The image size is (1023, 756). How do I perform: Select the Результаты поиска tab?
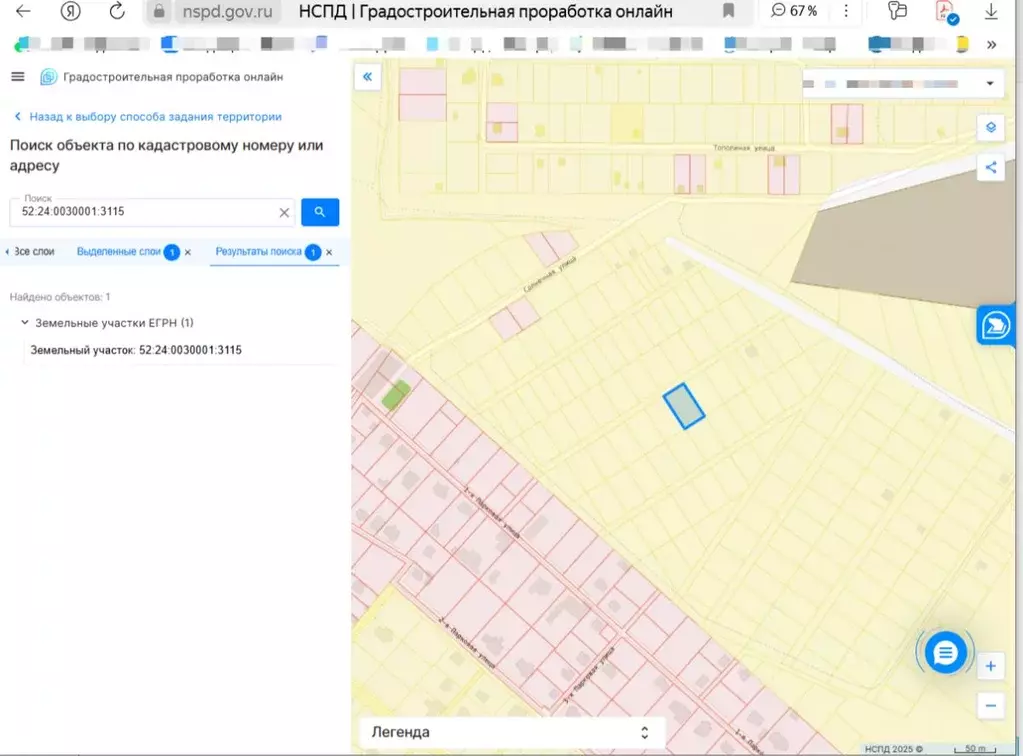(258, 252)
